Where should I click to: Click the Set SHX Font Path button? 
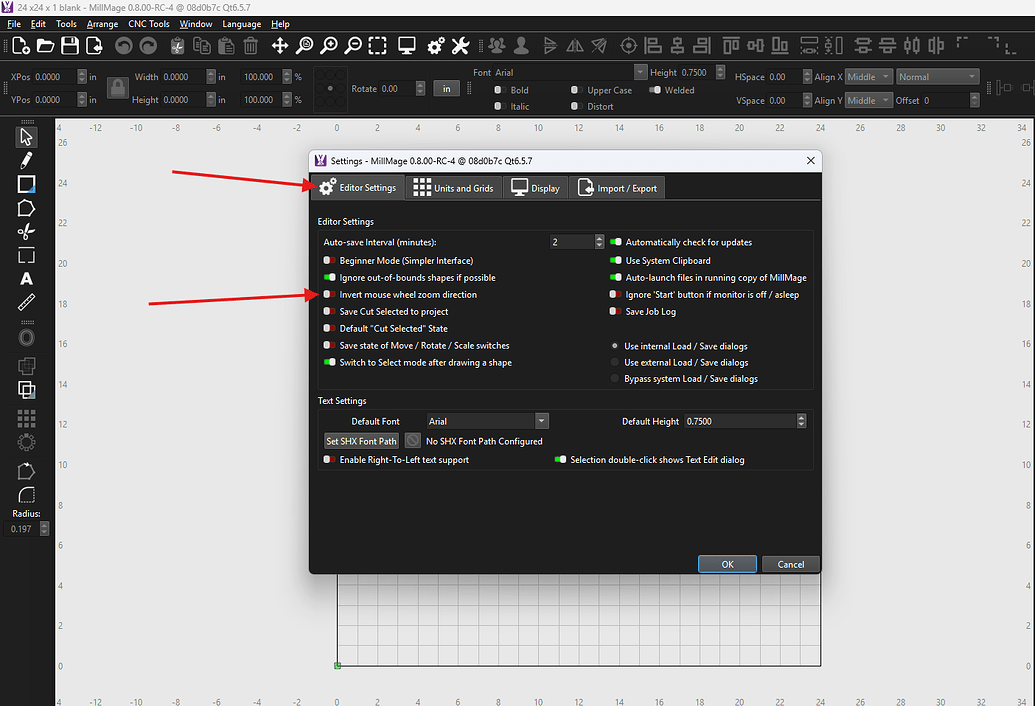coord(361,440)
